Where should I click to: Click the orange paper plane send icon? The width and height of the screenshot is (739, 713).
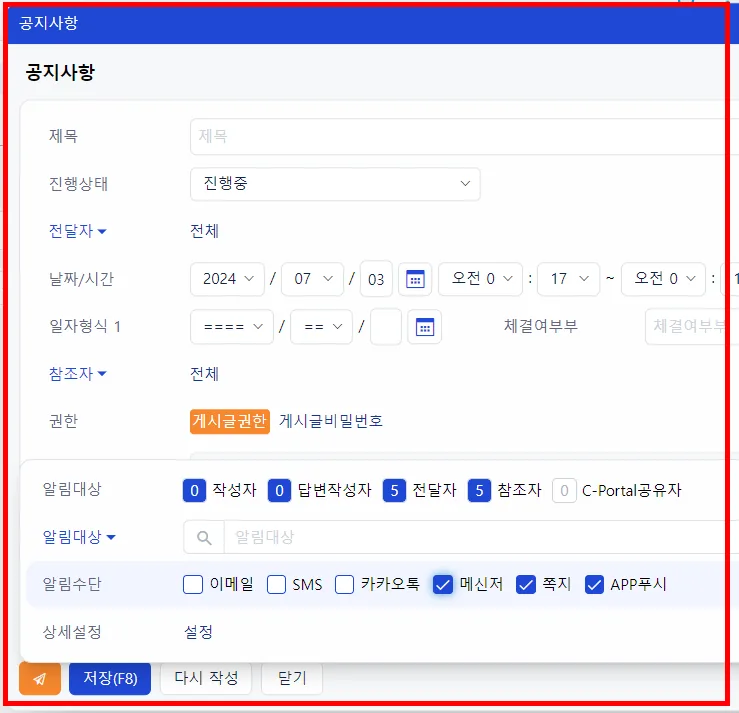pos(40,679)
